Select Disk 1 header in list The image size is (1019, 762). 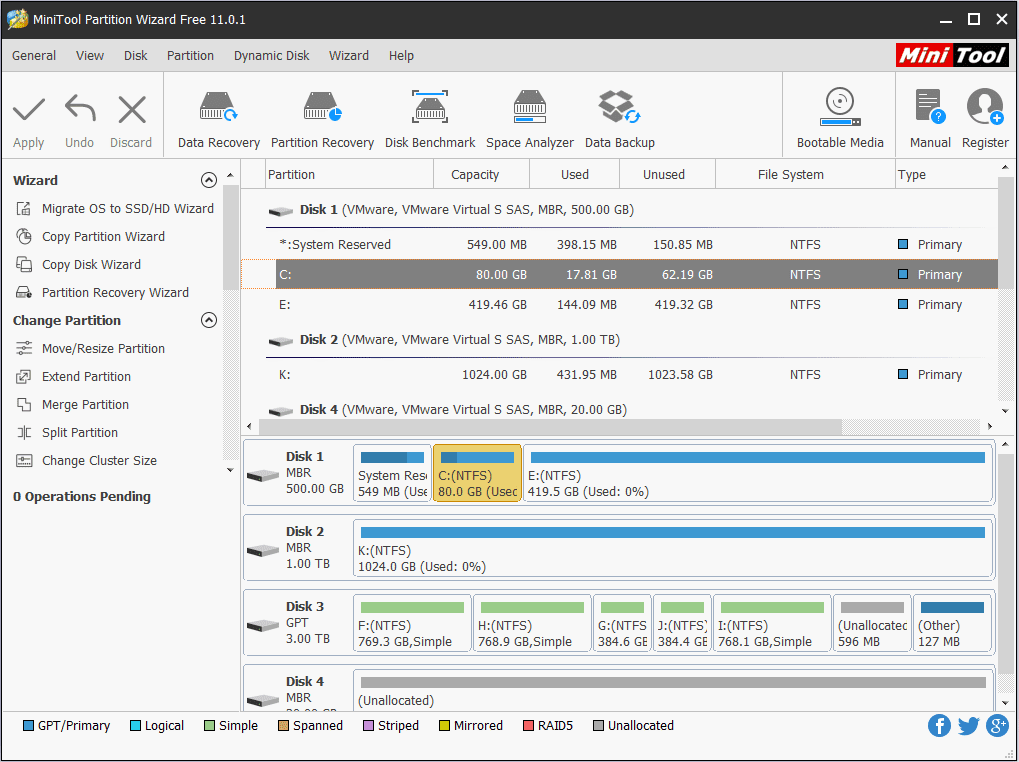click(451, 210)
